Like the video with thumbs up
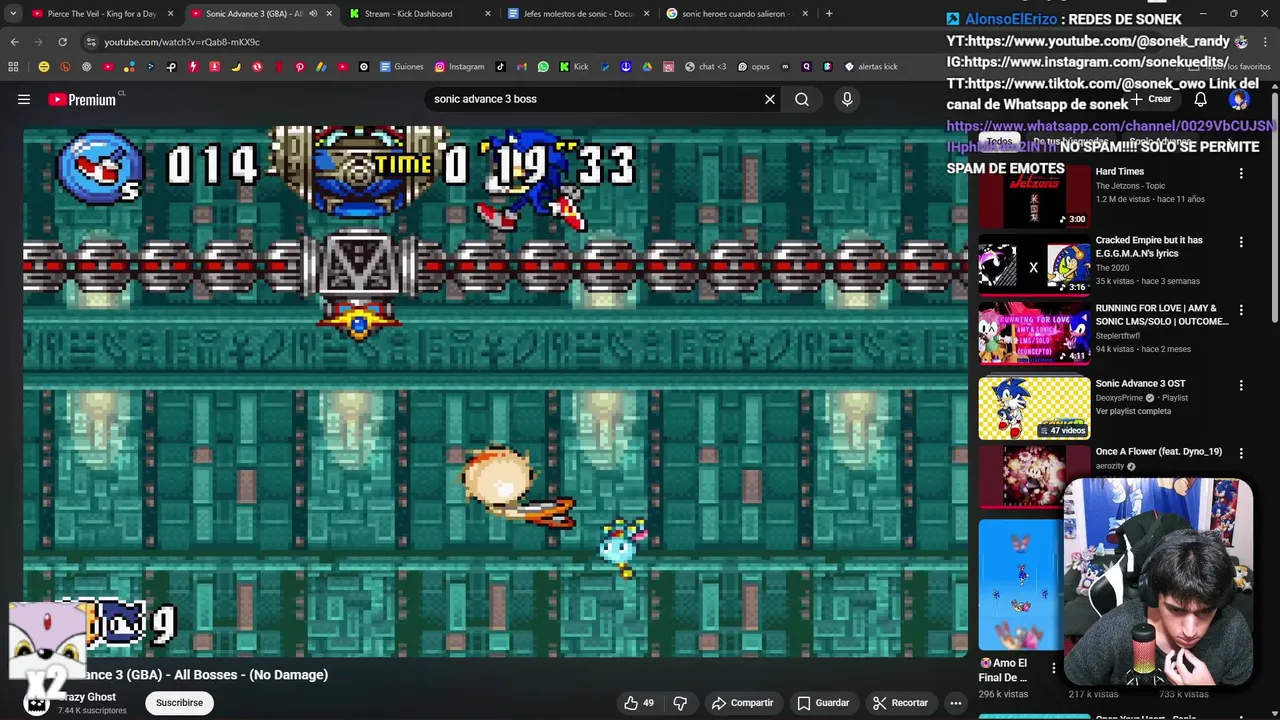Screen dimensions: 1280x720 (639, 703)
